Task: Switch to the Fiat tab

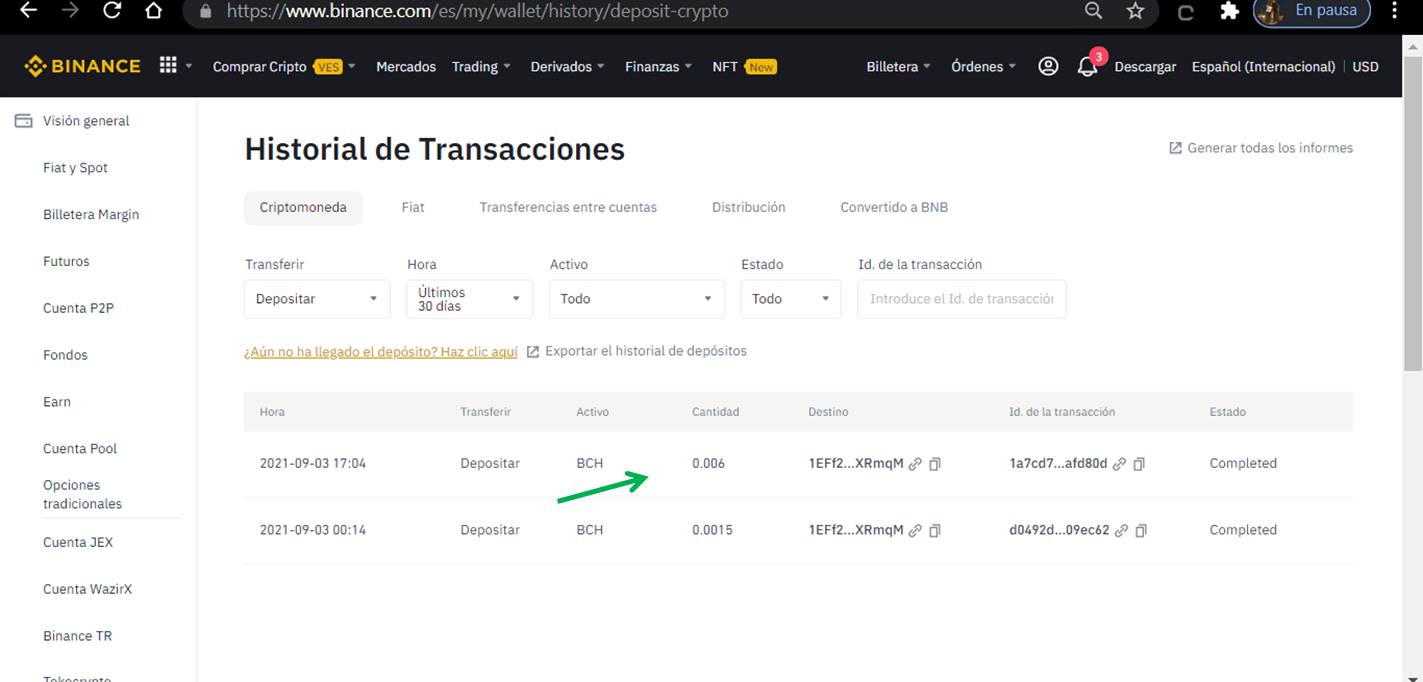Action: click(x=413, y=208)
